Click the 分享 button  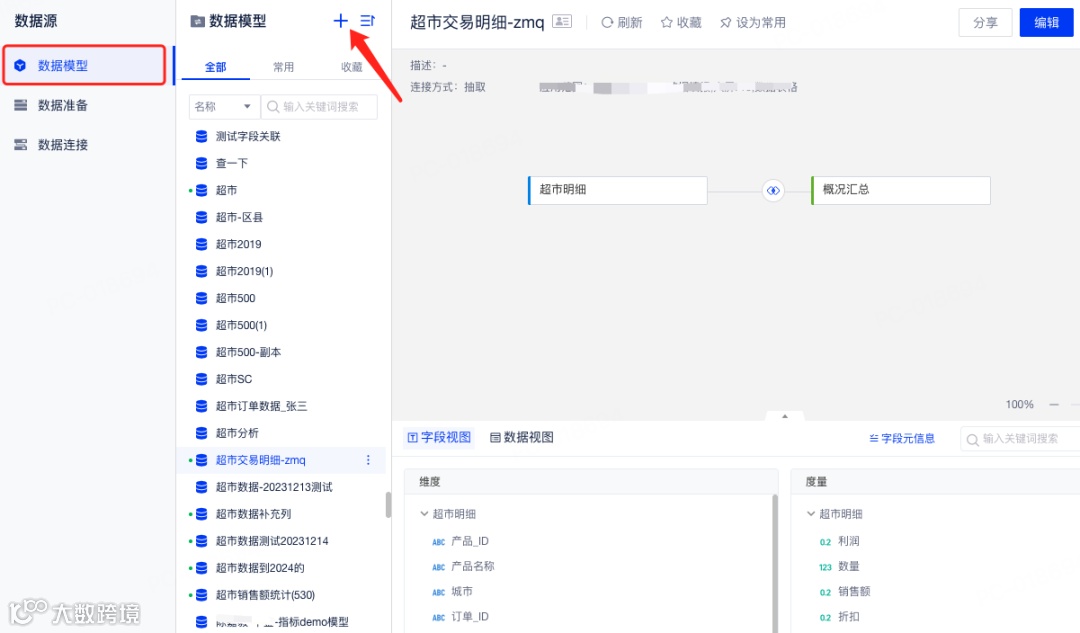click(985, 22)
